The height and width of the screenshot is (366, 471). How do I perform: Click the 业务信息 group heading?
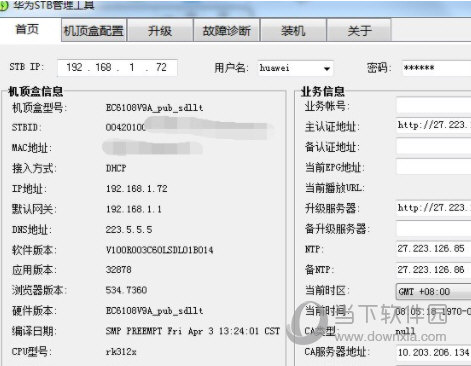(x=323, y=91)
